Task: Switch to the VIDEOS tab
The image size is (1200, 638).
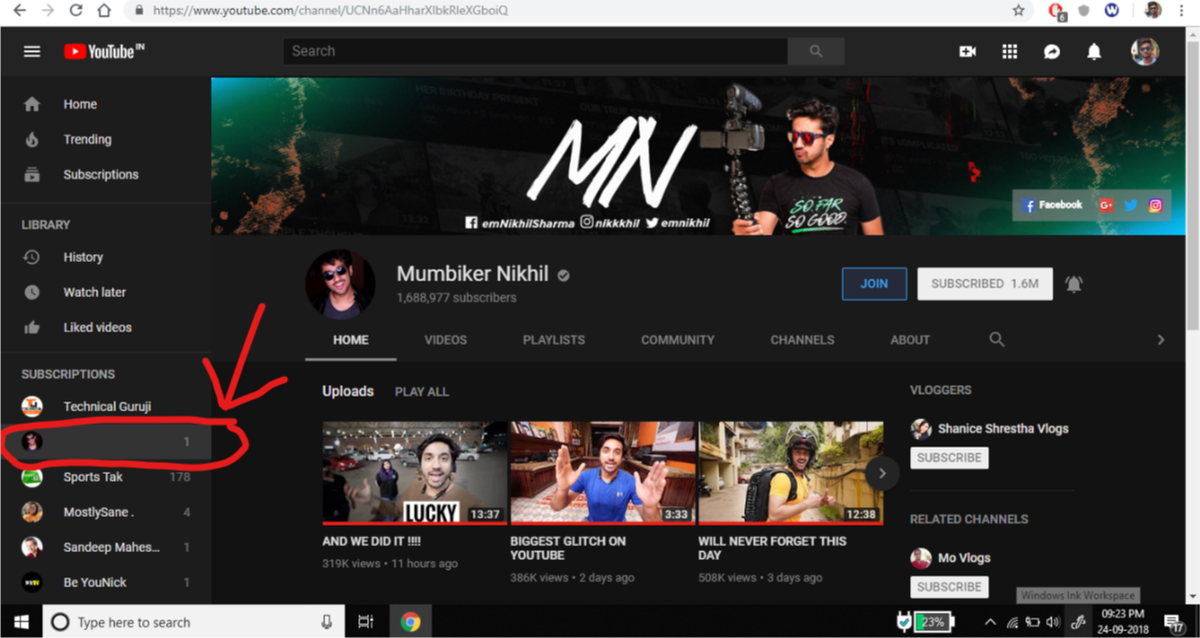Action: [x=446, y=340]
